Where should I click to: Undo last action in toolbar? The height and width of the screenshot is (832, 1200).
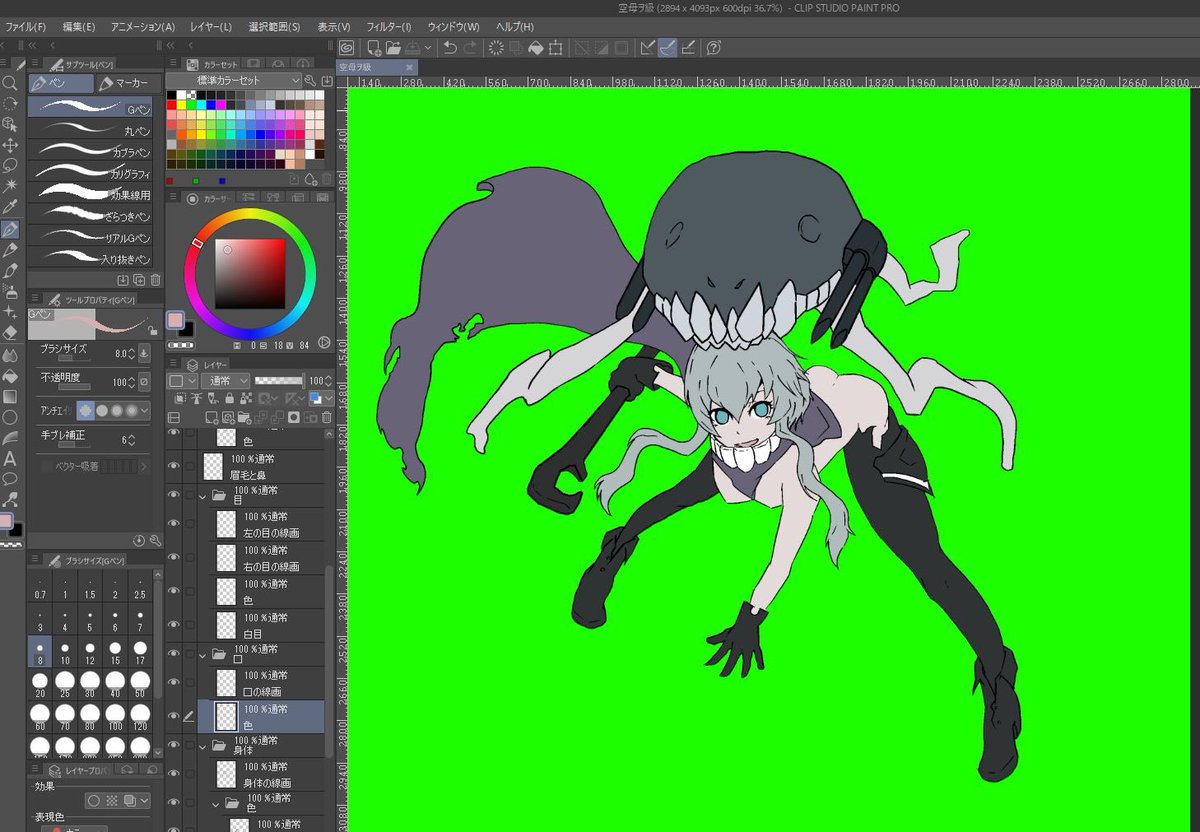click(450, 47)
